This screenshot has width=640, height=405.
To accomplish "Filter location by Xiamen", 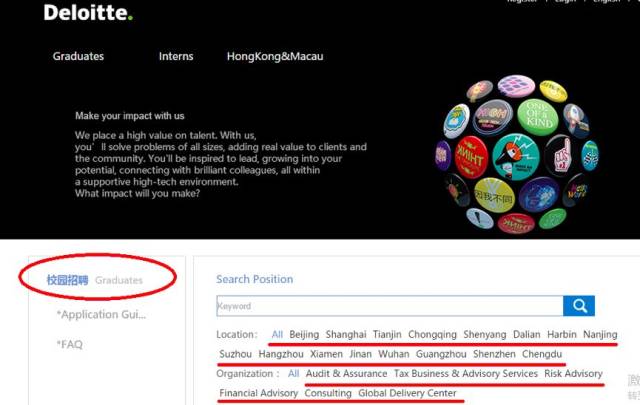I will point(327,354).
